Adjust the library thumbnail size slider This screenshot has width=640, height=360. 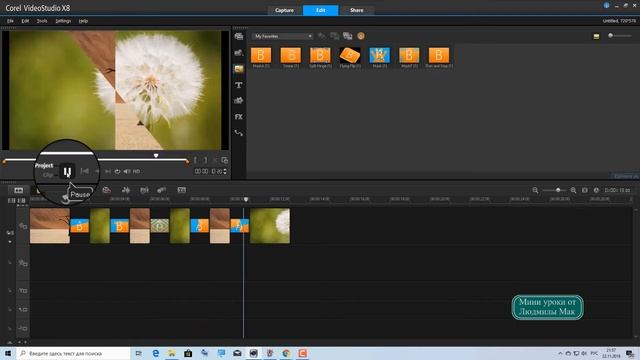[611, 36]
